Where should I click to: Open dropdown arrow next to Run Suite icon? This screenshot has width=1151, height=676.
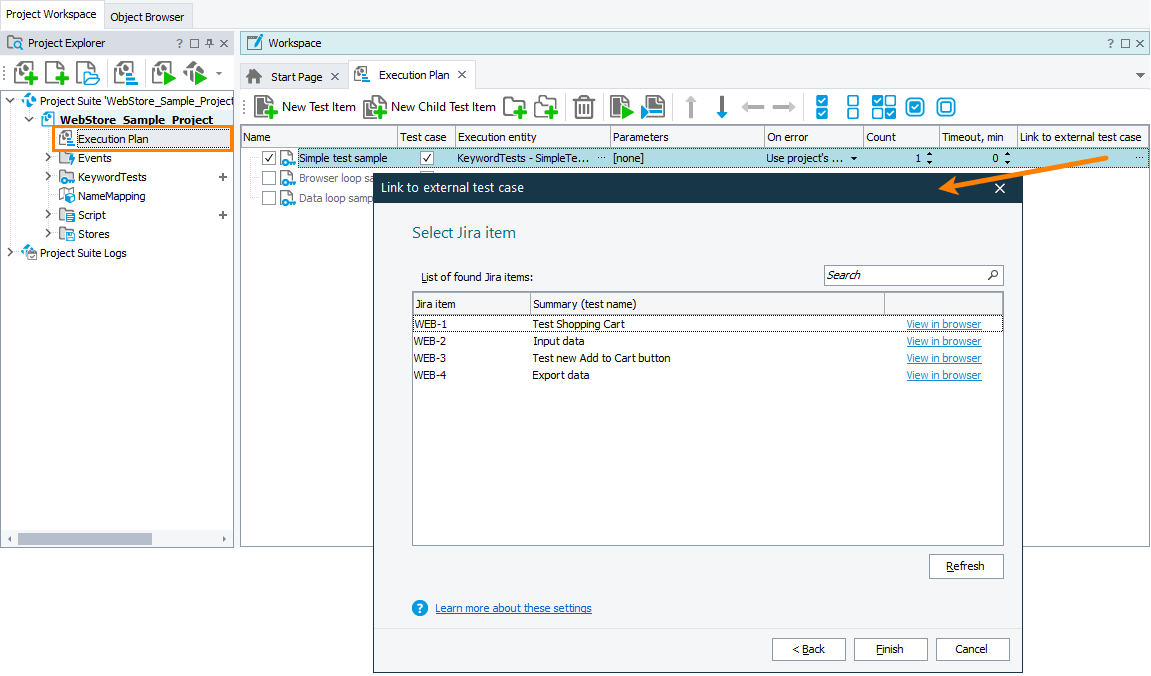click(219, 73)
